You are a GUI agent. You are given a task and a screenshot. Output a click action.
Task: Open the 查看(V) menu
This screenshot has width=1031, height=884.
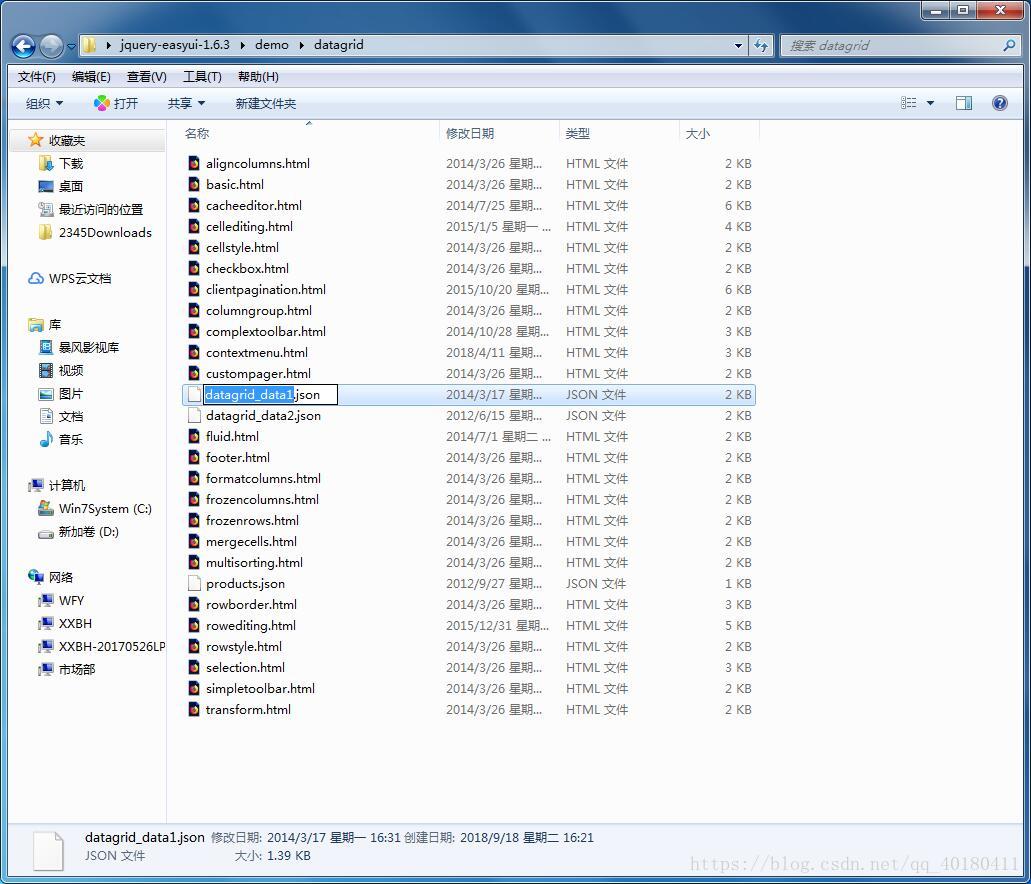tap(147, 77)
